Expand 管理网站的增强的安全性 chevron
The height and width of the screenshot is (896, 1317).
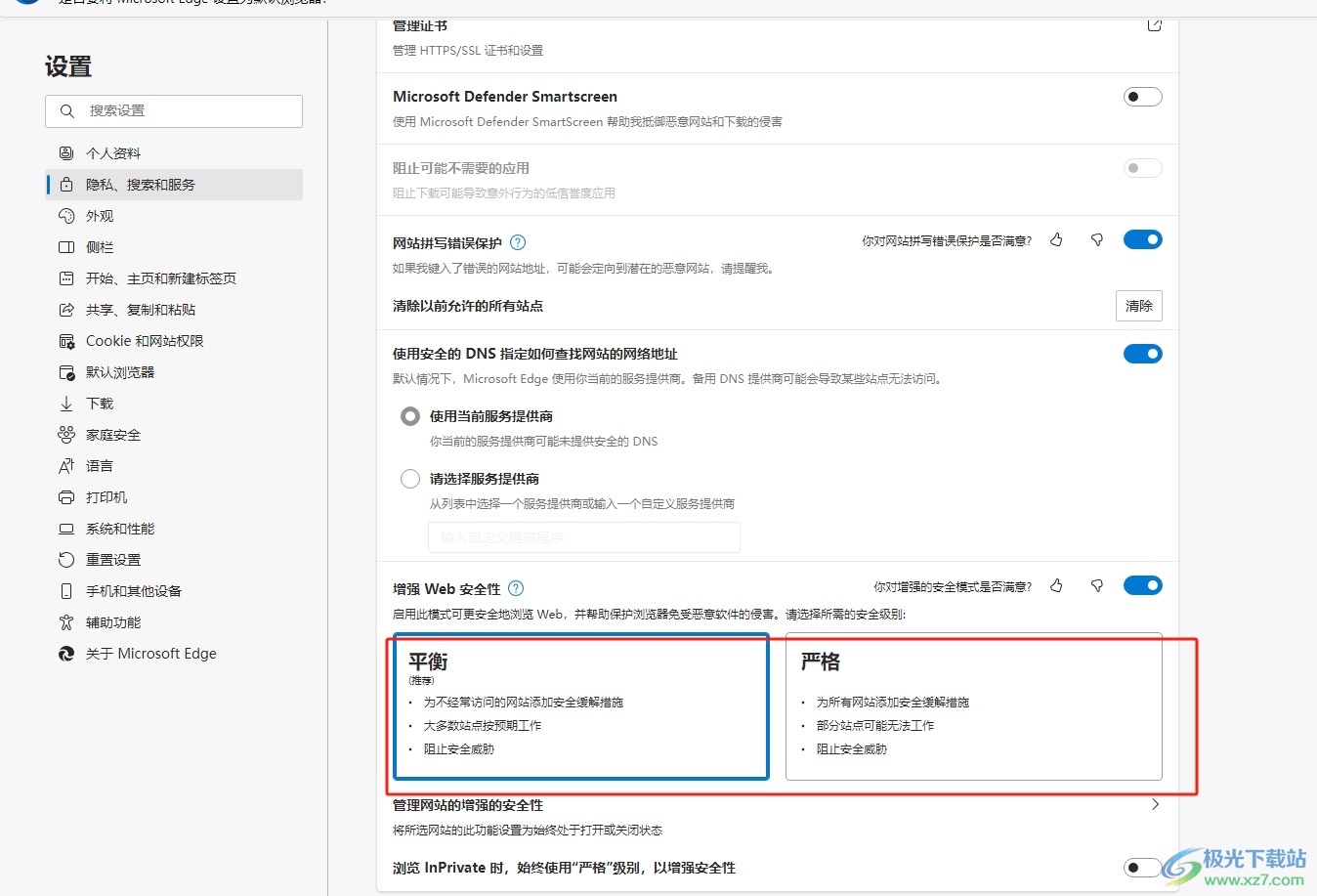pyautogui.click(x=1155, y=804)
